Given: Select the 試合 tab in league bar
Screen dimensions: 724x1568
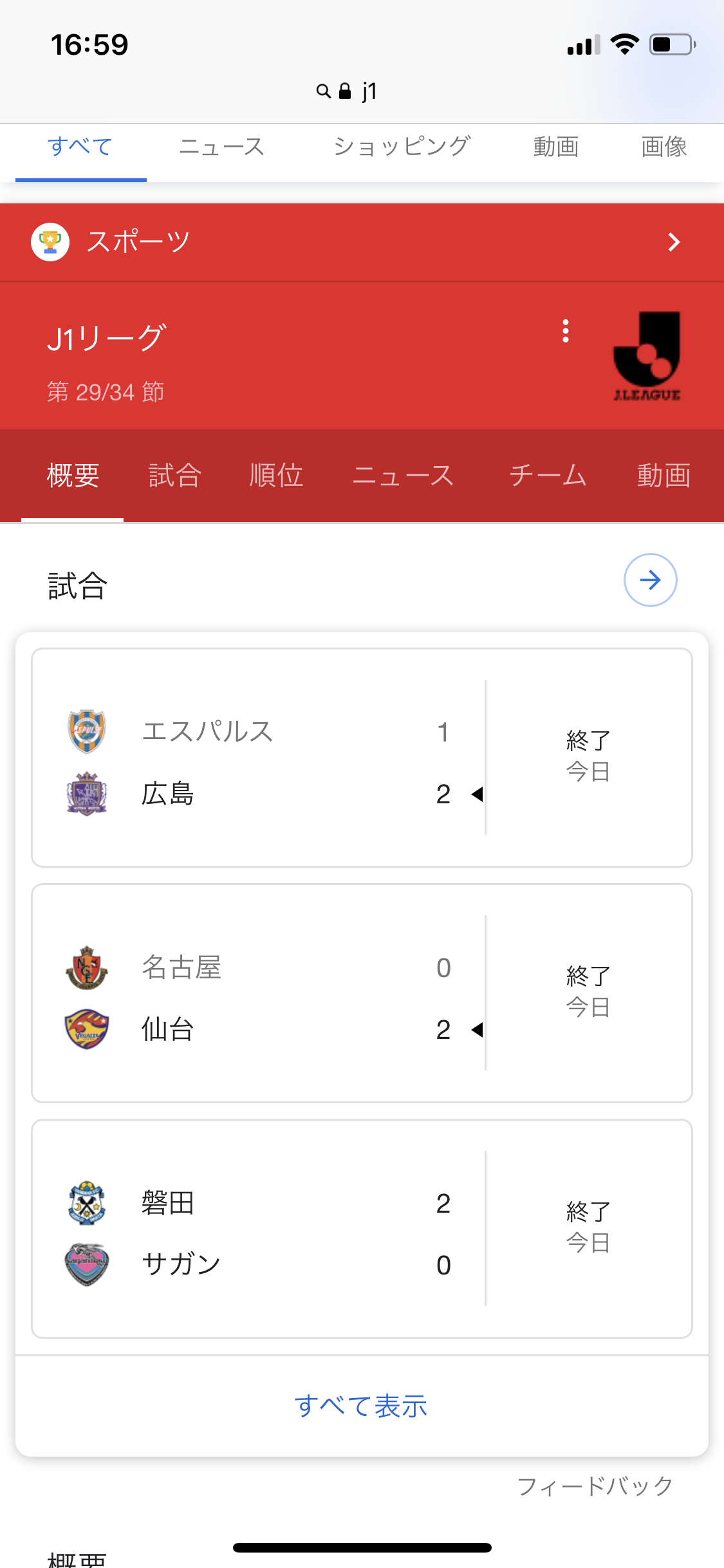Looking at the screenshot, I should click(x=175, y=476).
